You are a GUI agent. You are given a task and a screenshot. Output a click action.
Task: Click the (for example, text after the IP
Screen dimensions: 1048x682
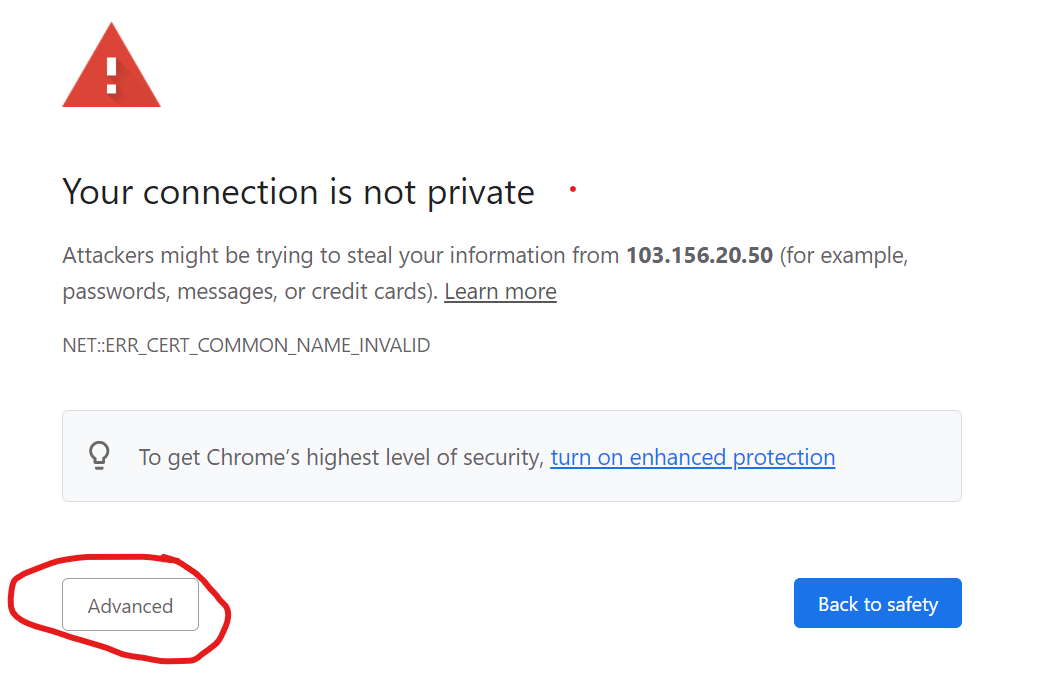click(843, 255)
